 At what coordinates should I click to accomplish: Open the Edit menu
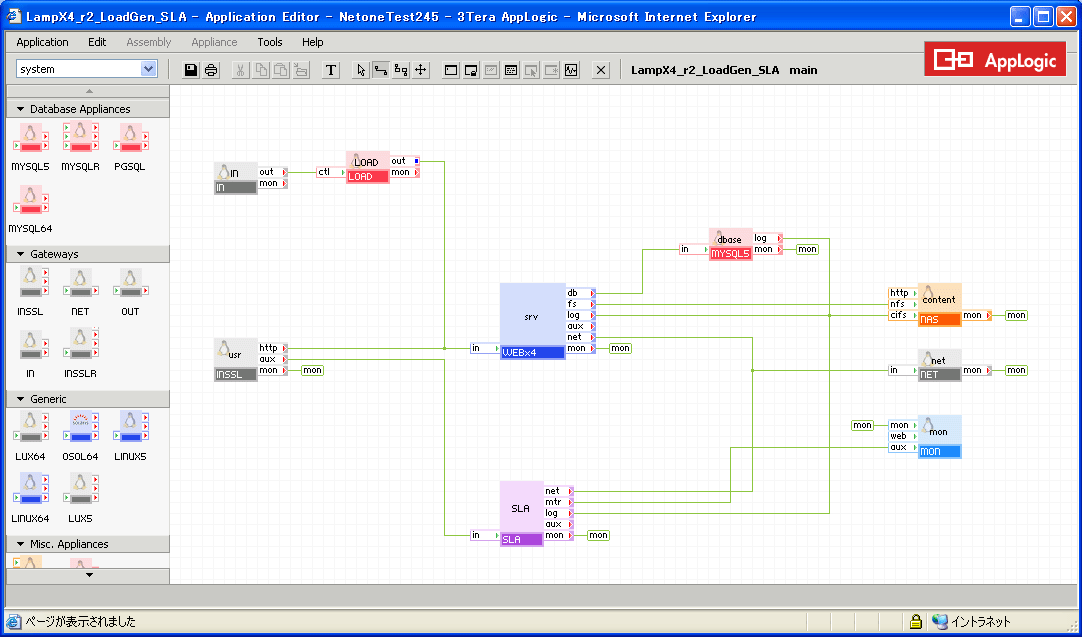tap(97, 42)
